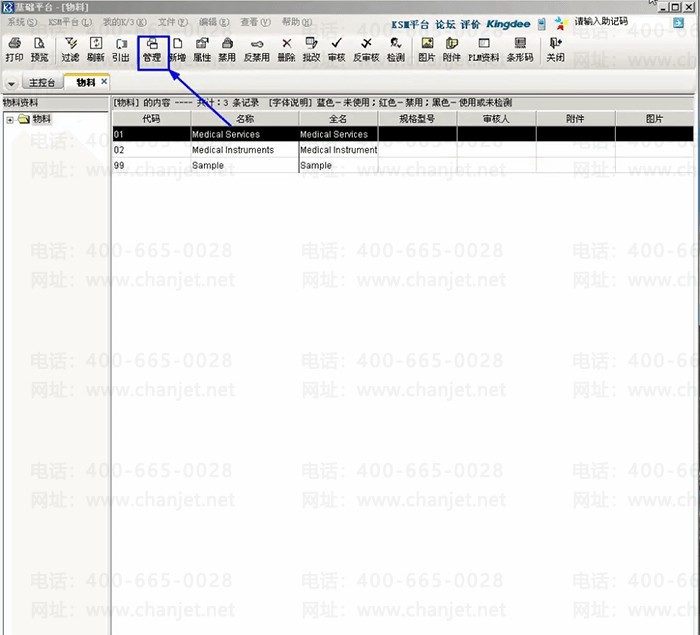Screen dimensions: 700x635
Task: Open the Barcode (条形码) toolbar icon
Action: [521, 50]
